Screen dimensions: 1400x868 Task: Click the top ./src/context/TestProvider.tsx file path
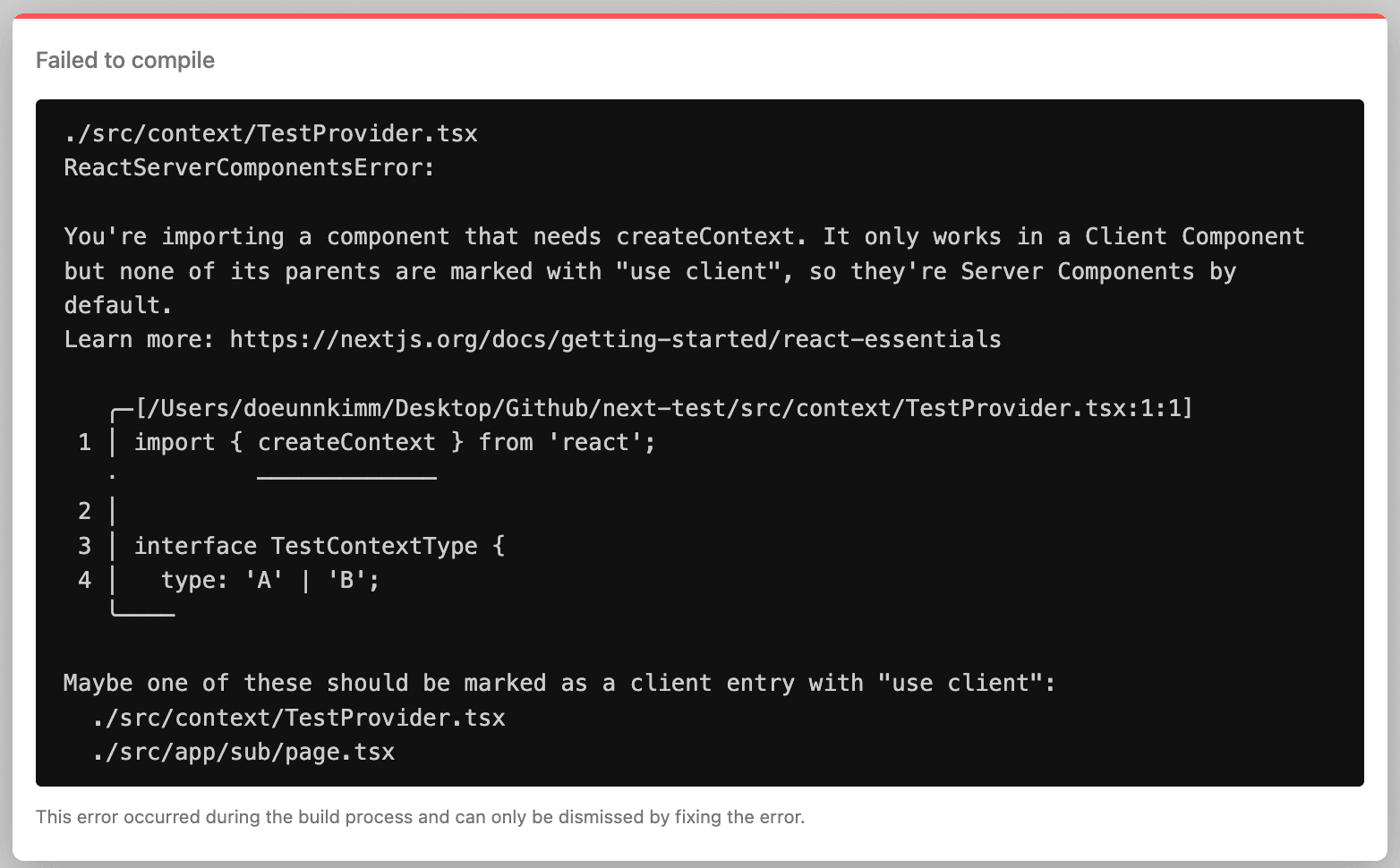[270, 133]
